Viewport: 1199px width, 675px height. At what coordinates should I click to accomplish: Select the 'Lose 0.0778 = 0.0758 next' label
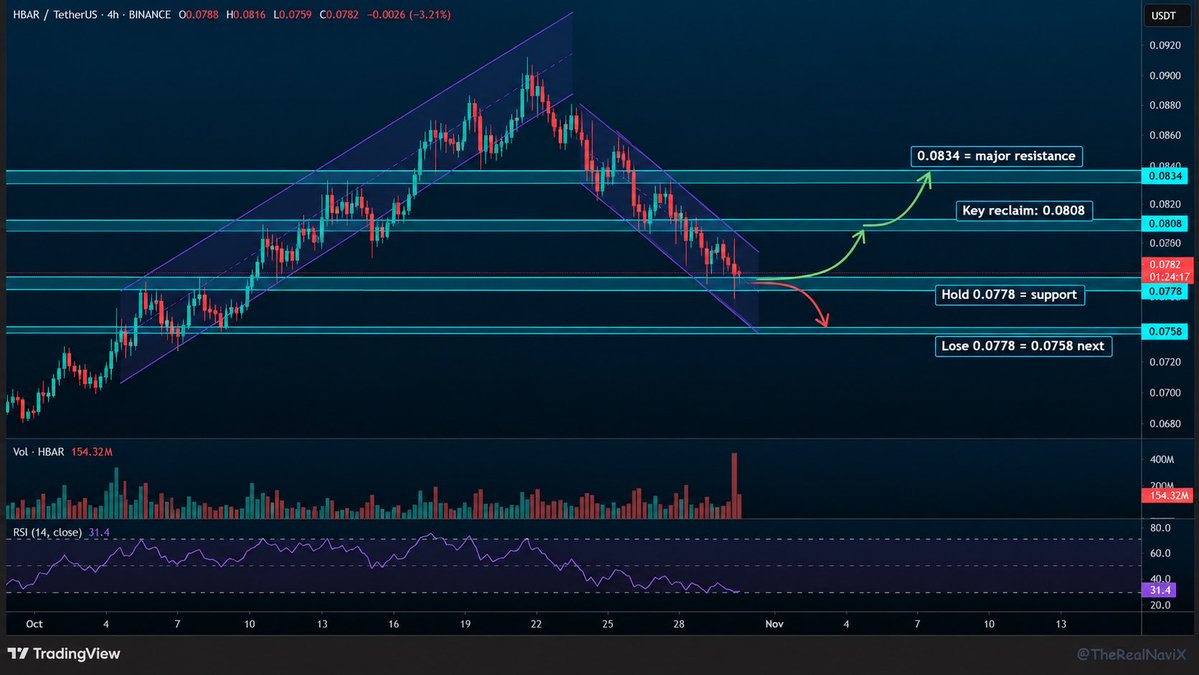tap(1023, 346)
